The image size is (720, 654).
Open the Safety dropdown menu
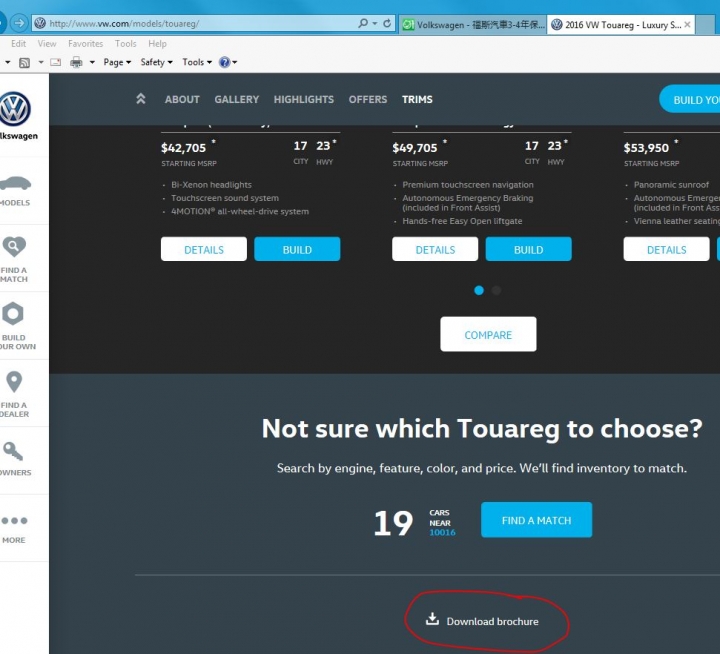[156, 62]
